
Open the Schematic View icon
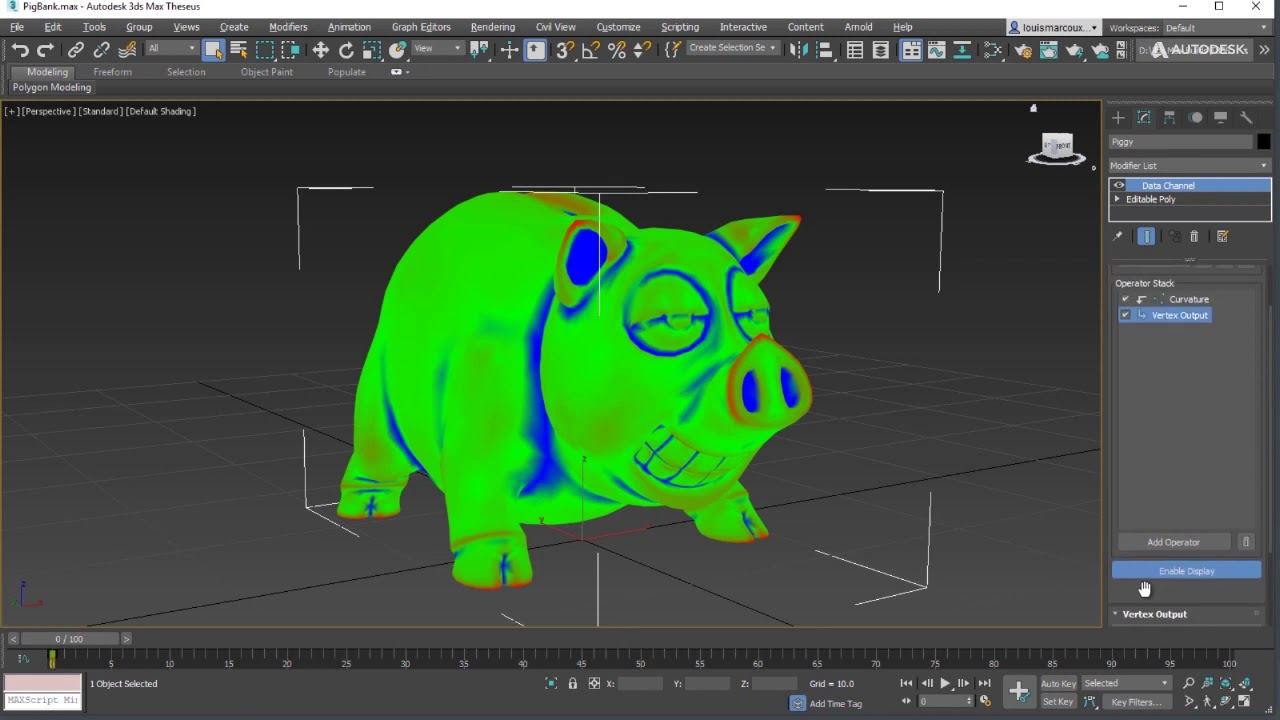(x=962, y=50)
